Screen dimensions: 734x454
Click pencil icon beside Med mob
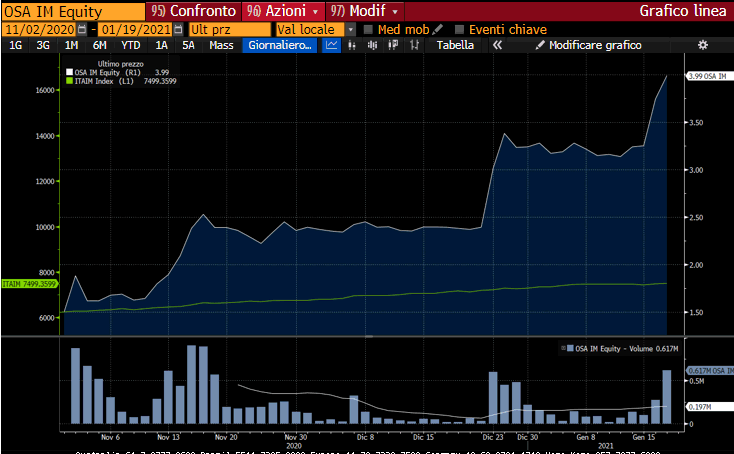(437, 29)
